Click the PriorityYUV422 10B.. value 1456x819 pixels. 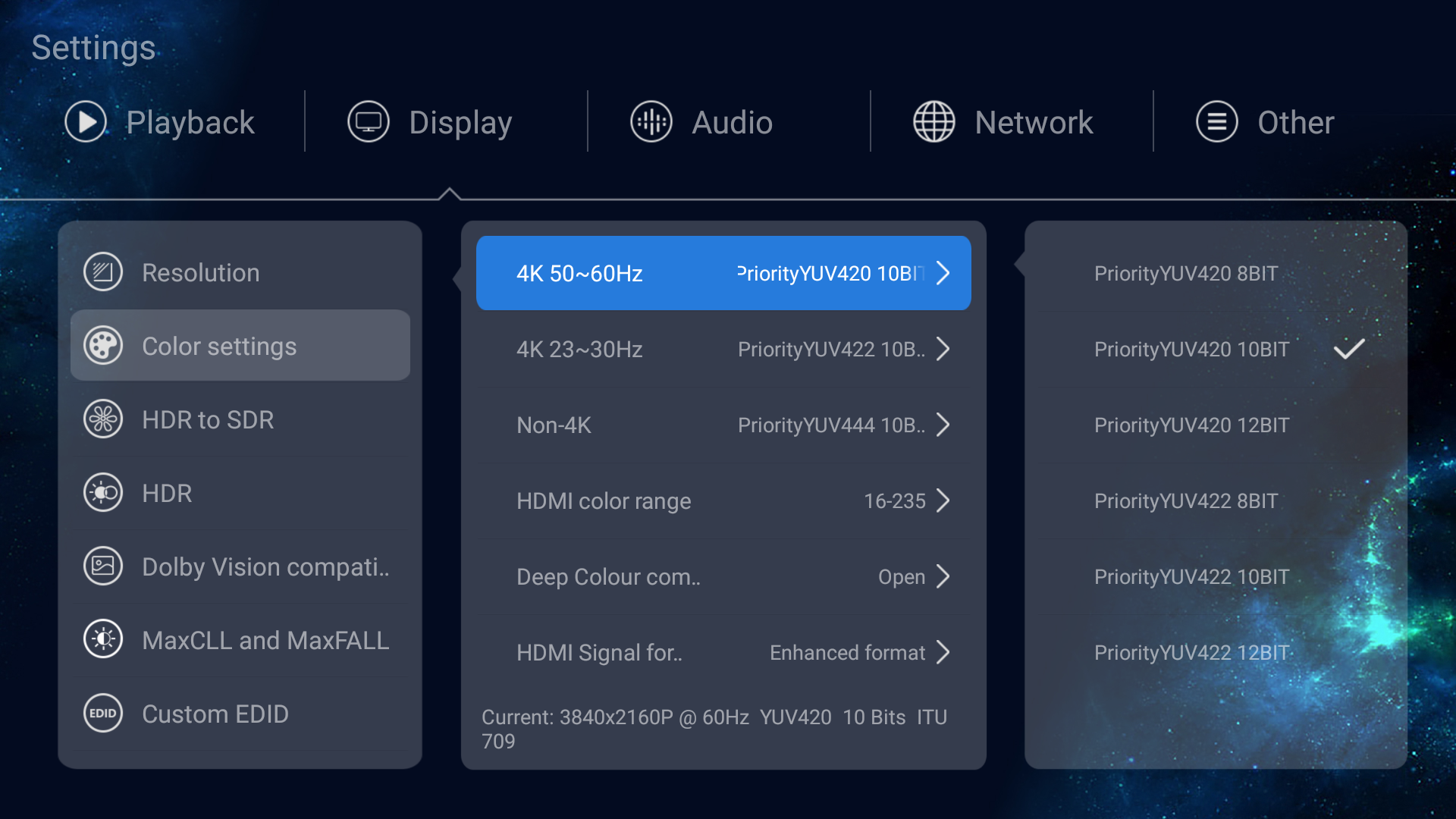831,349
